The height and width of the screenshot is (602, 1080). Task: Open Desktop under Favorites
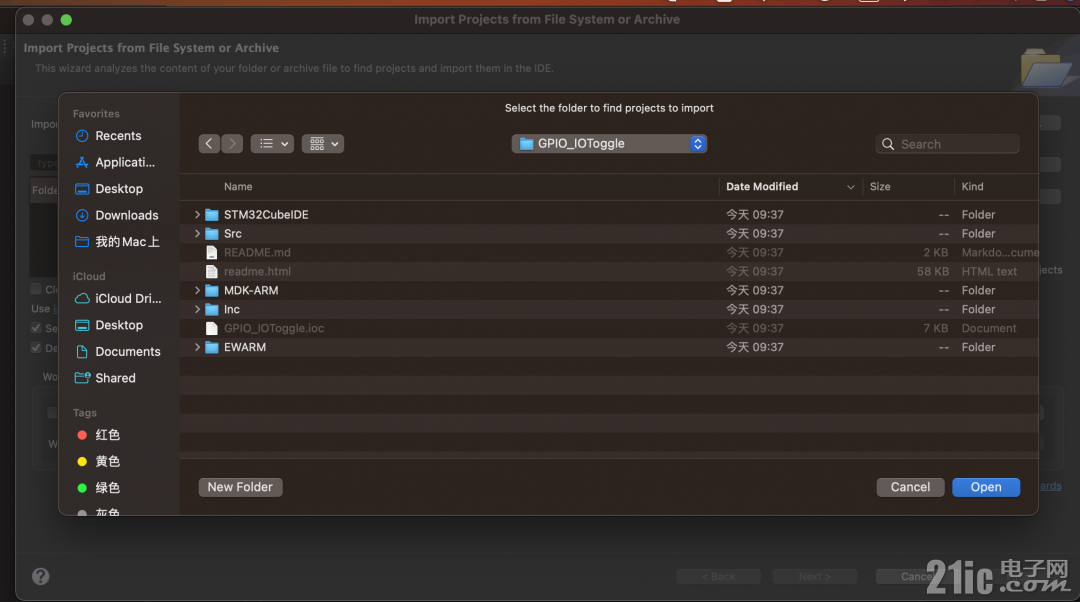118,189
